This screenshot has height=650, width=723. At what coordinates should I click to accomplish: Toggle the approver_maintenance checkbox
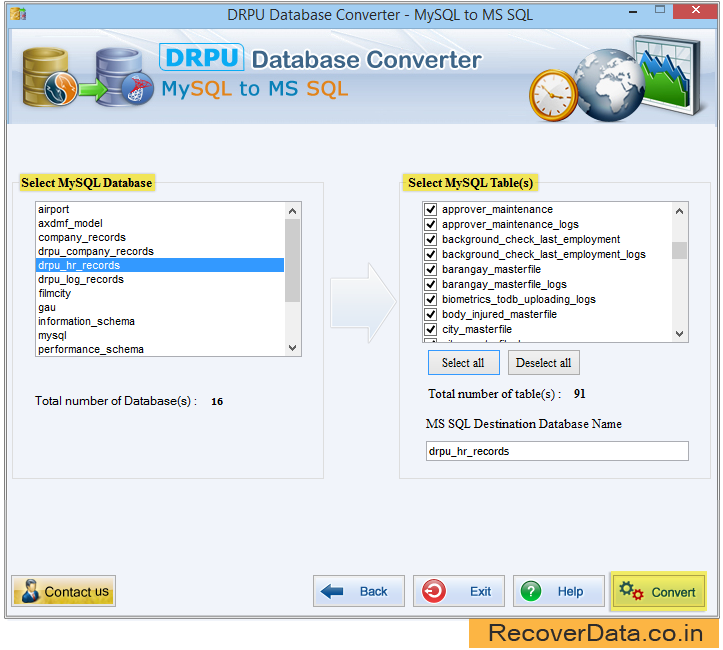(430, 209)
